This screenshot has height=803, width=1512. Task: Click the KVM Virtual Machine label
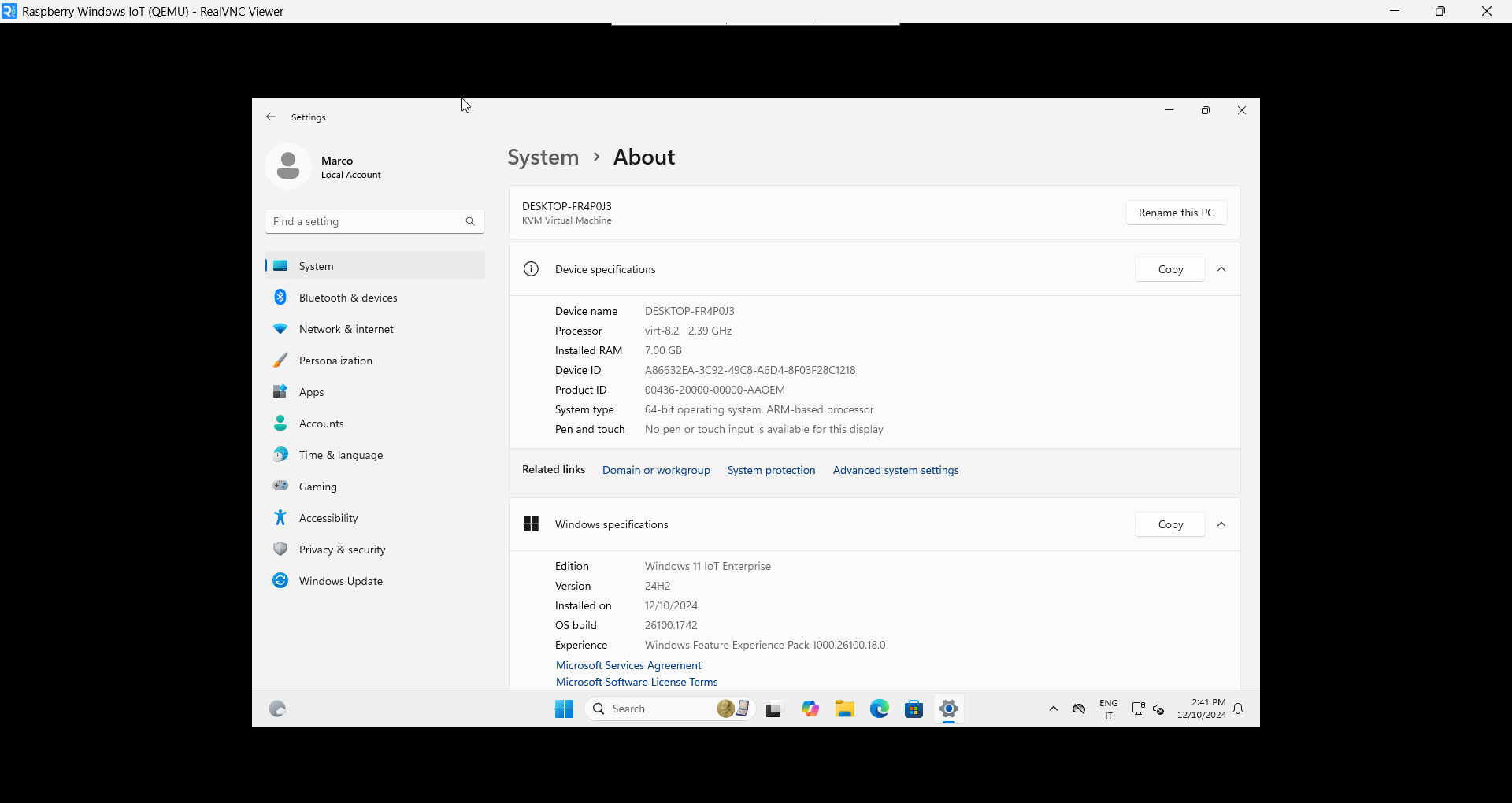[x=567, y=220]
